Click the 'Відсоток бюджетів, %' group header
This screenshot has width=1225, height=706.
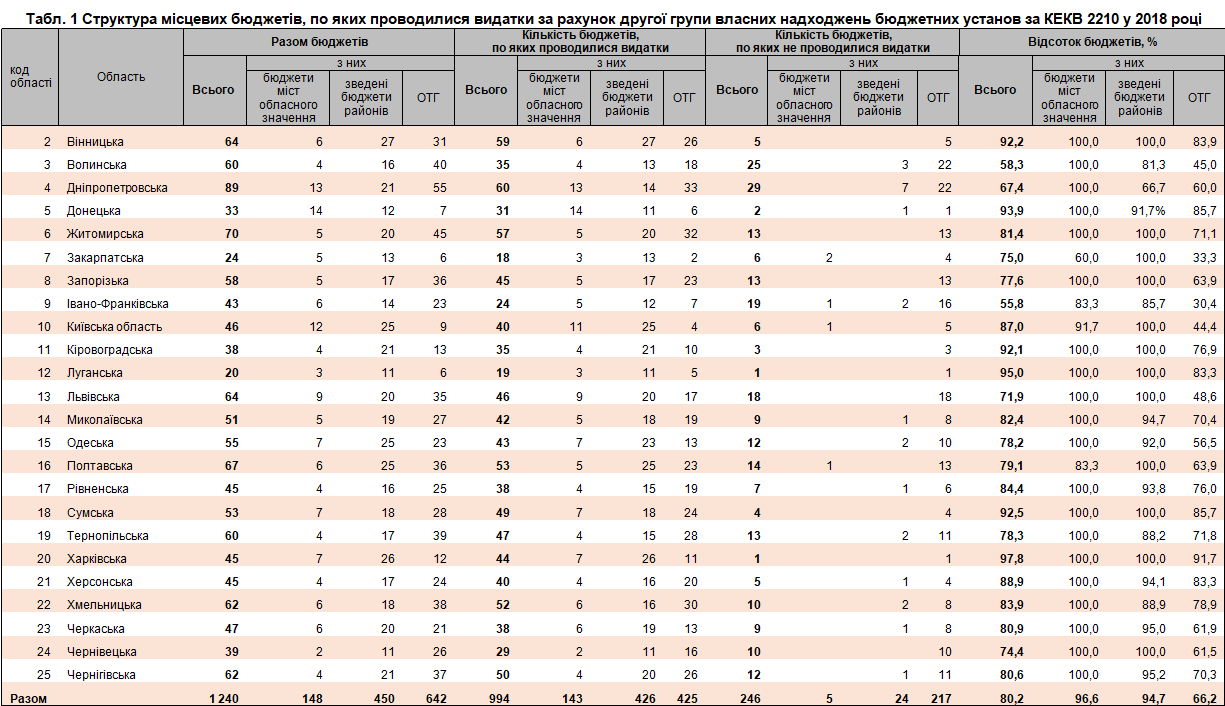tap(1092, 42)
